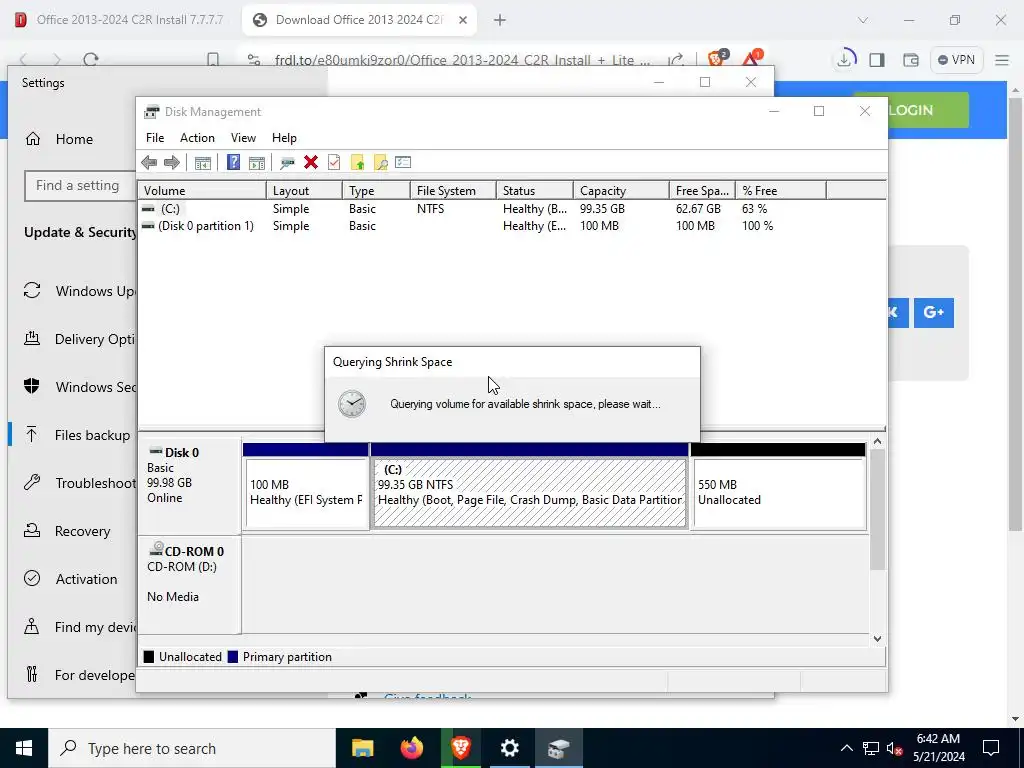Click site settings icon beside URL
The height and width of the screenshot is (768, 1024).
coord(254,60)
